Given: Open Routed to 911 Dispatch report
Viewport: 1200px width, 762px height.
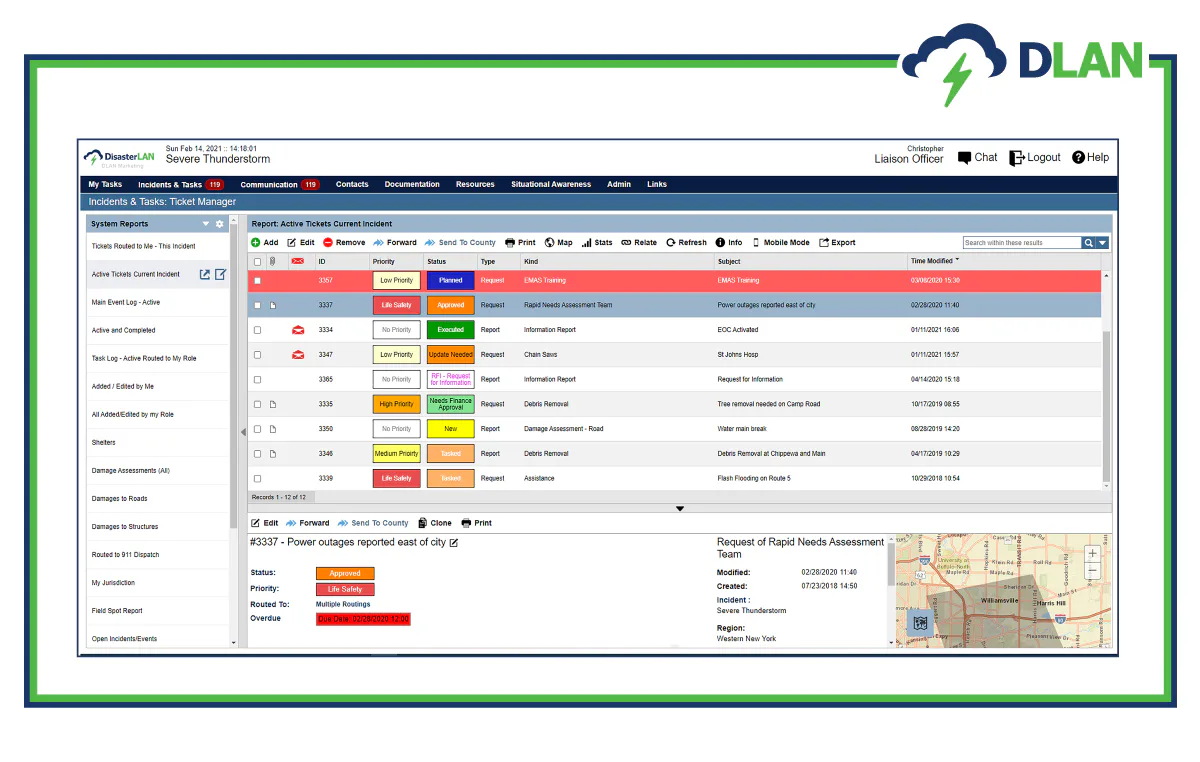Looking at the screenshot, I should click(x=125, y=554).
